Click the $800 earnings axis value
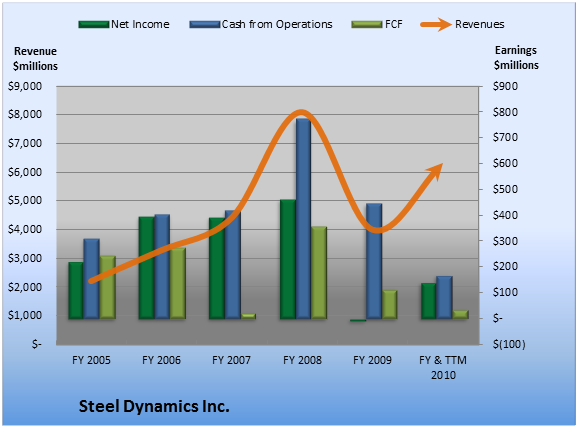 [x=506, y=112]
